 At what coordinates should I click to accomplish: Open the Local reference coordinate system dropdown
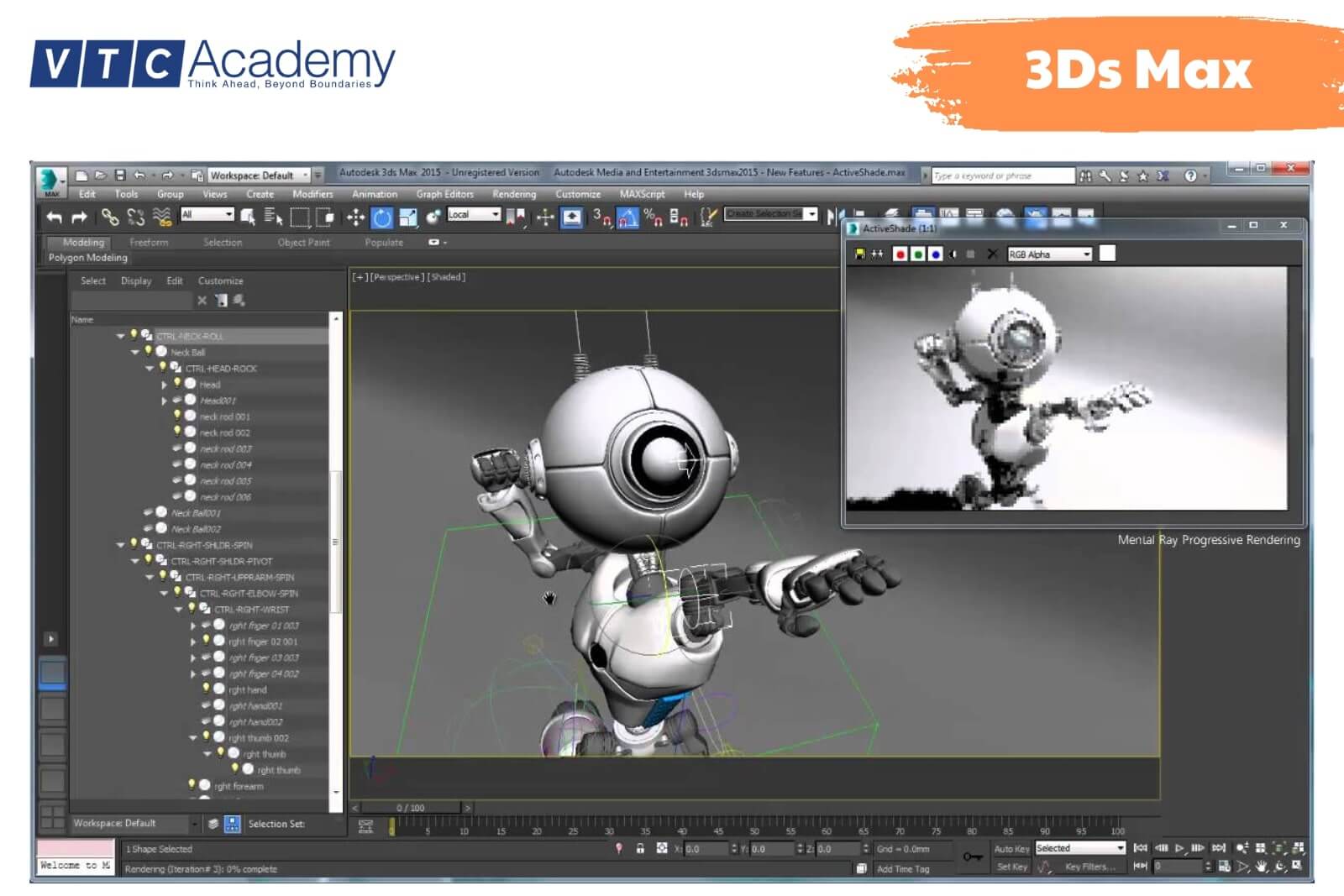473,215
